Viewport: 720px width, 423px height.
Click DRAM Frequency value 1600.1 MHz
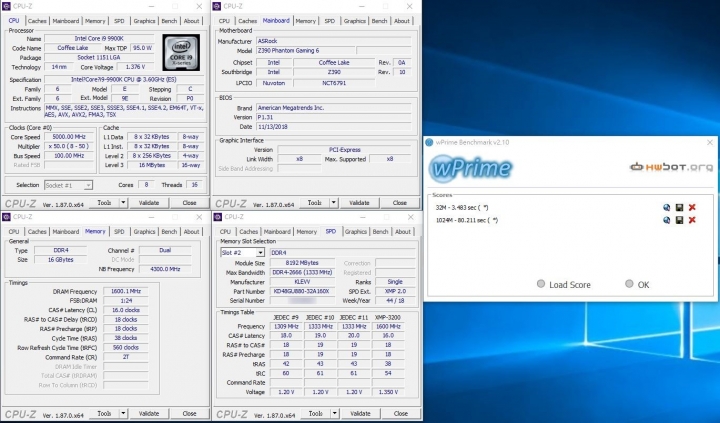126,291
